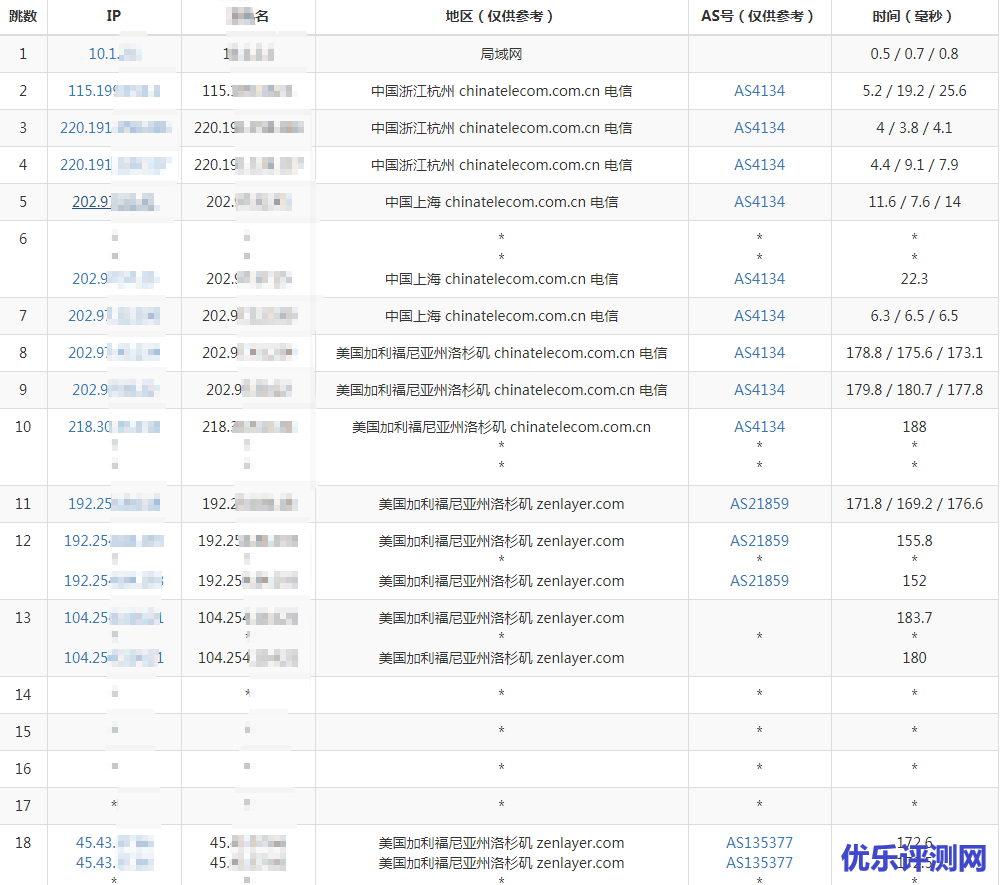The width and height of the screenshot is (1000, 885).
Task: Select the AS4134 link in hop 9 row
Action: [x=759, y=390]
